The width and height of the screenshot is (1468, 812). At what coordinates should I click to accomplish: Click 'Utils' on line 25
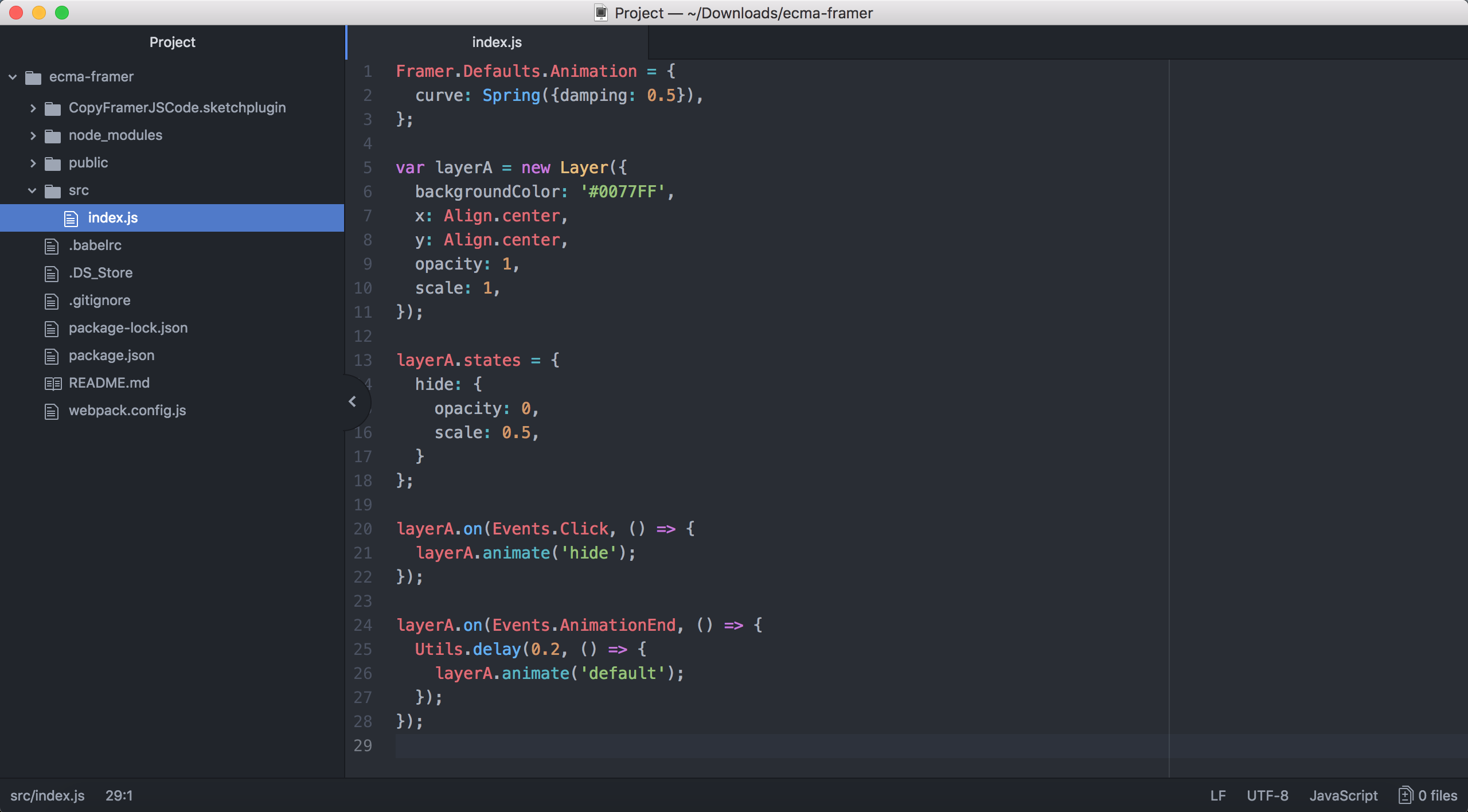[439, 649]
